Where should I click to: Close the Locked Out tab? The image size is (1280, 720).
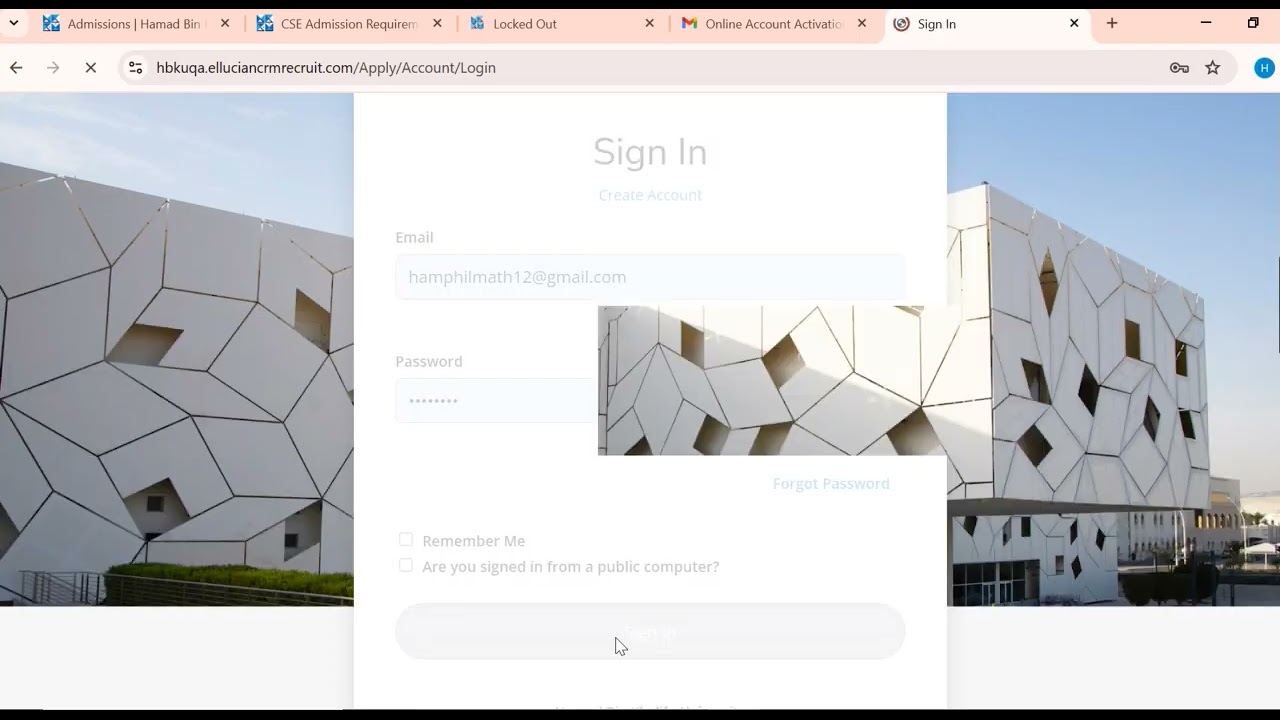tap(650, 24)
